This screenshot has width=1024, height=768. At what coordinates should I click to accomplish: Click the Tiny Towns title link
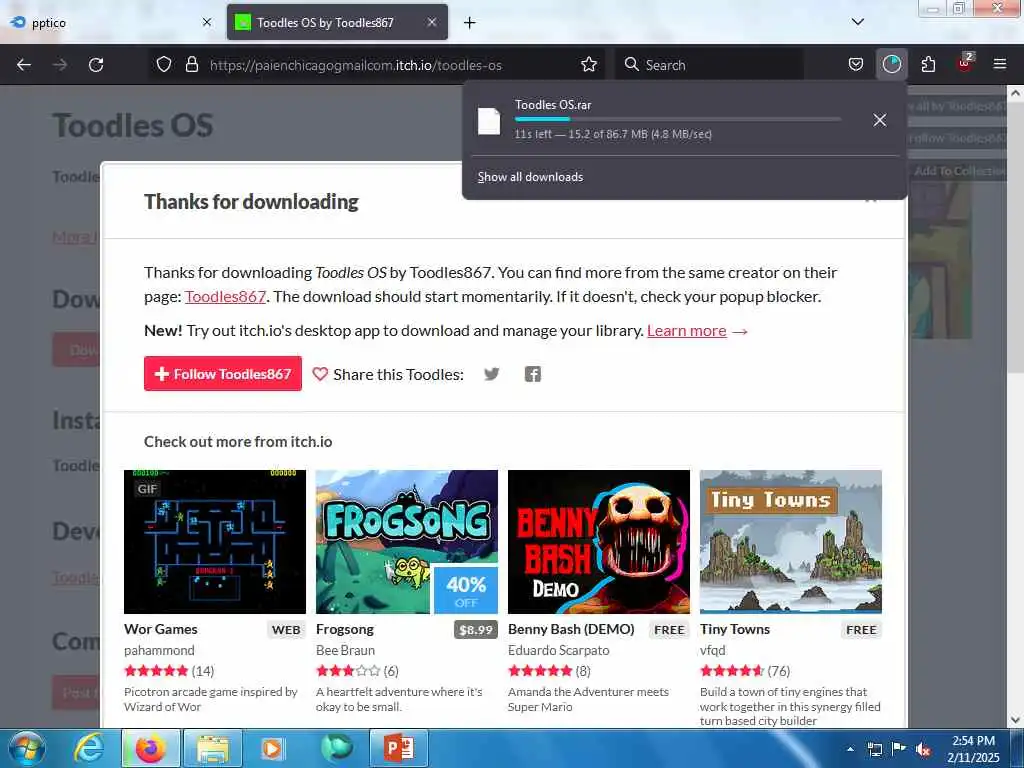[x=735, y=629]
